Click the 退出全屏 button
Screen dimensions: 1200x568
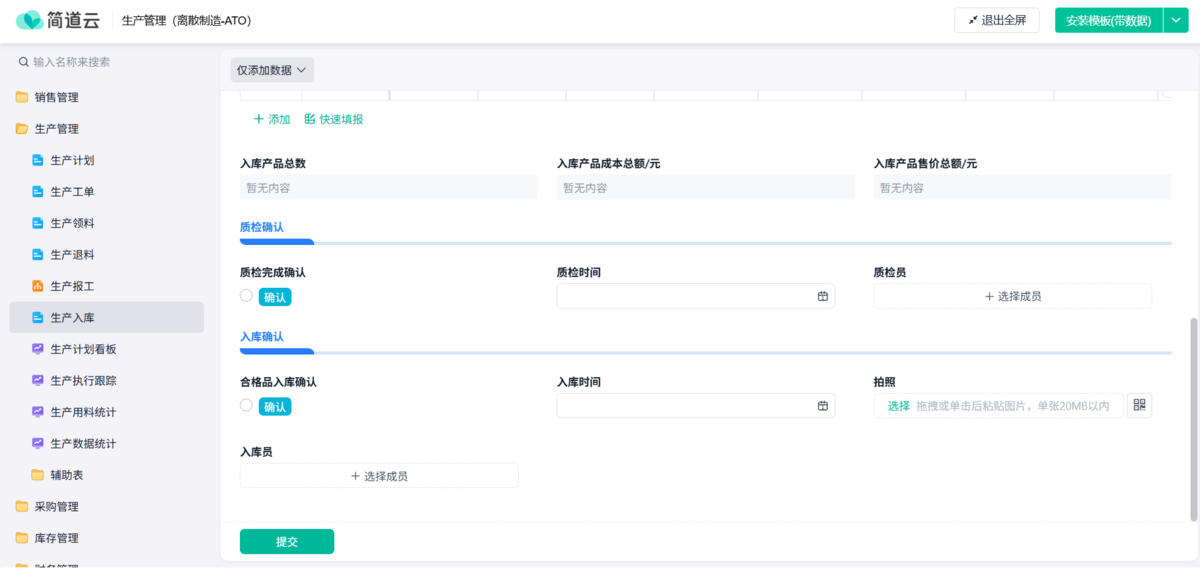coord(996,20)
